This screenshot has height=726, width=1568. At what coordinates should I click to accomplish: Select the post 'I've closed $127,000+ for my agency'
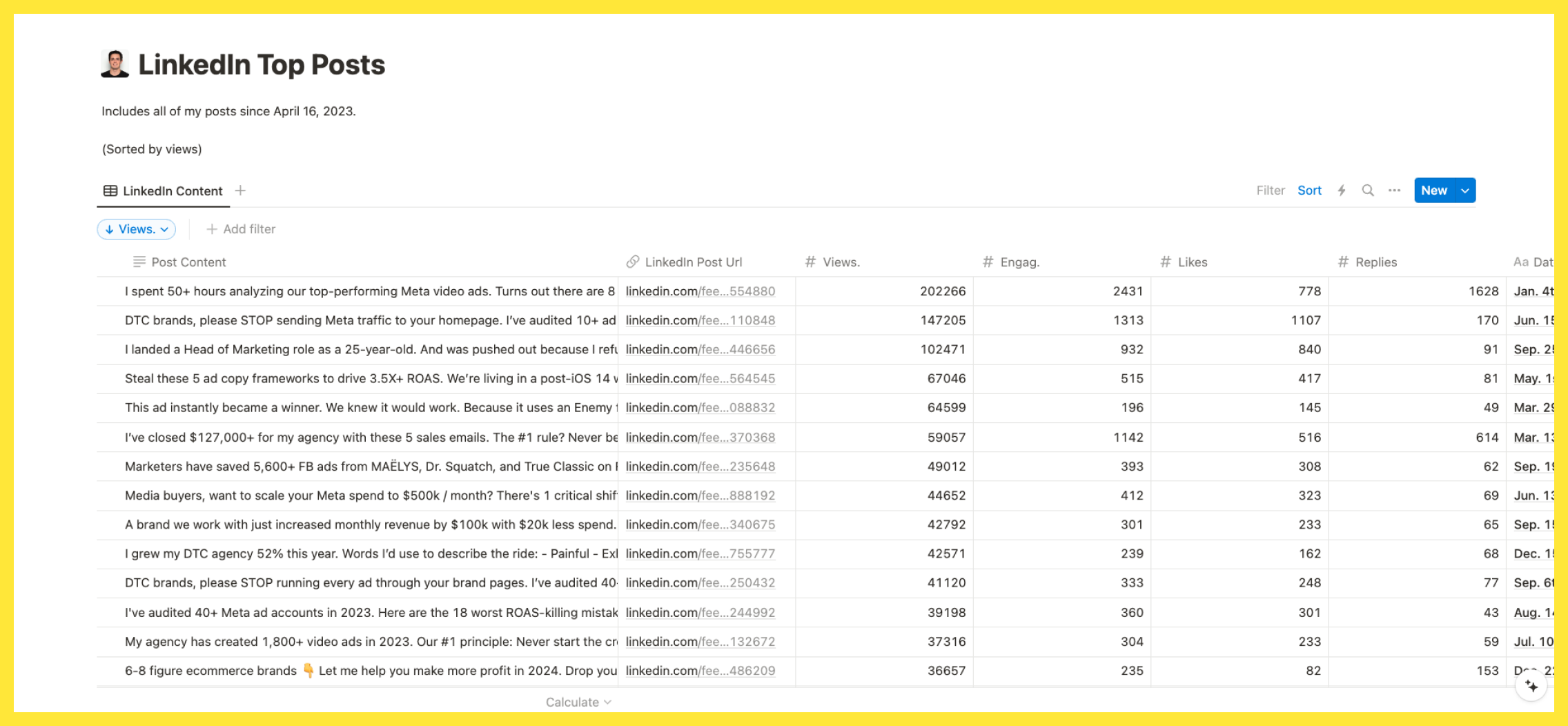click(370, 438)
